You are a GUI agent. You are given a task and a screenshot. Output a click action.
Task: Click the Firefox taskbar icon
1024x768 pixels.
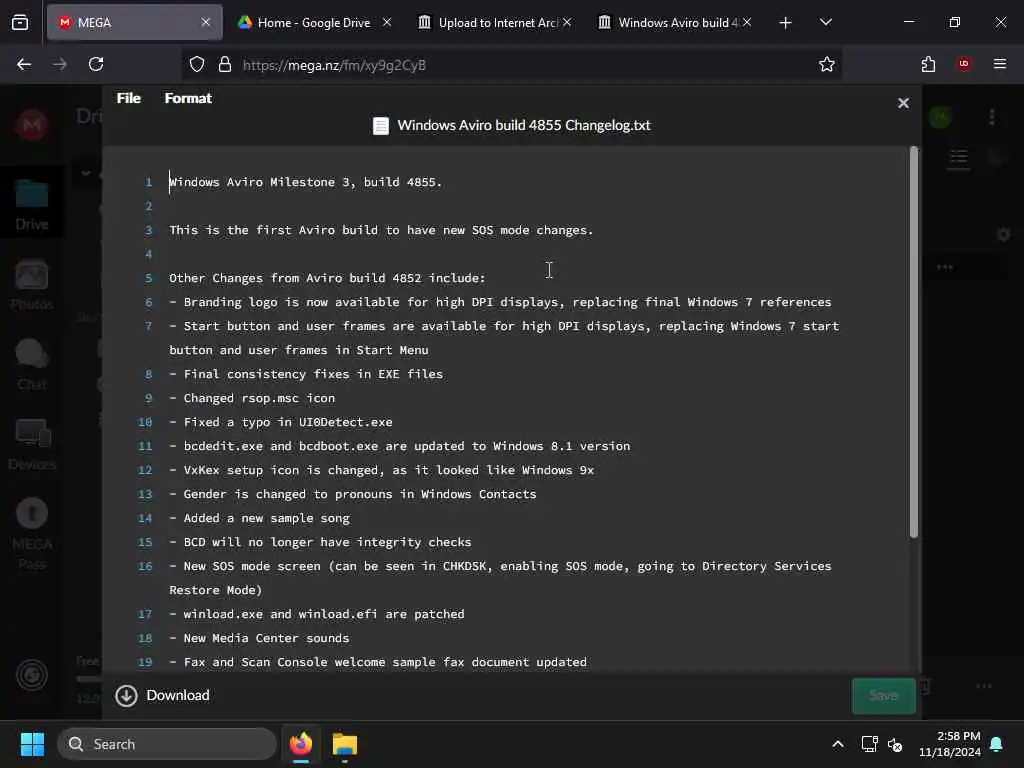click(x=301, y=744)
